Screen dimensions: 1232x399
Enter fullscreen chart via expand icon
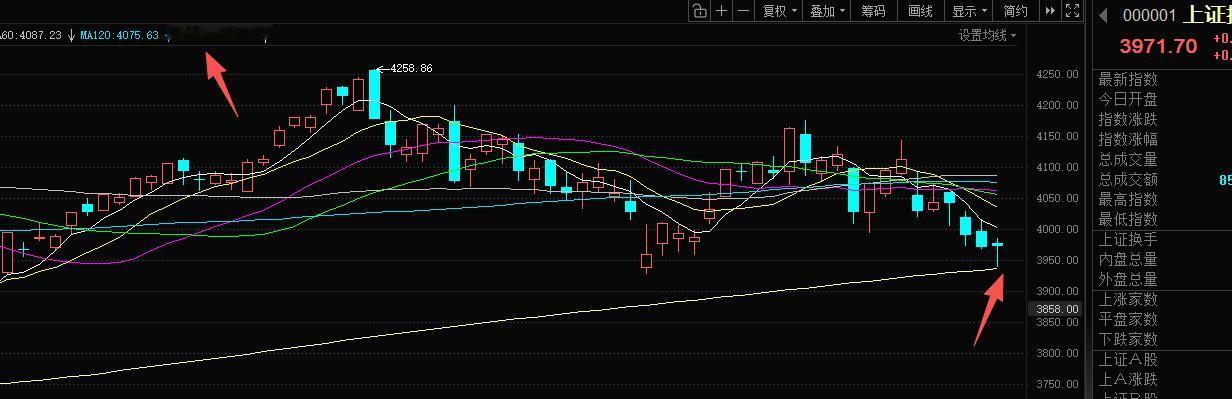(x=1073, y=11)
